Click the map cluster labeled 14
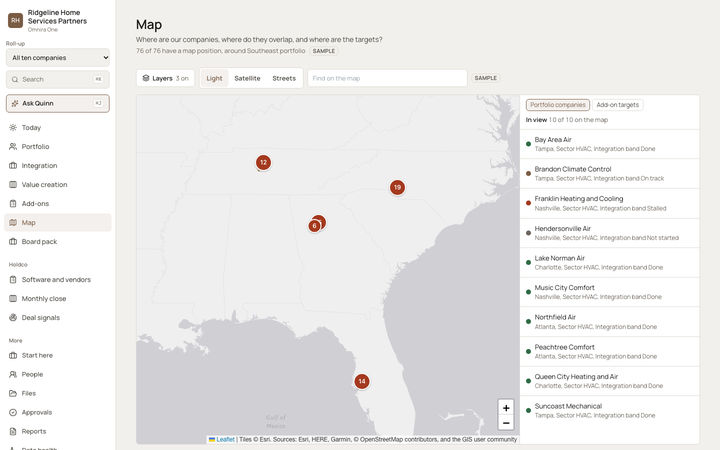Screen dimensions: 720x450 click(x=362, y=381)
